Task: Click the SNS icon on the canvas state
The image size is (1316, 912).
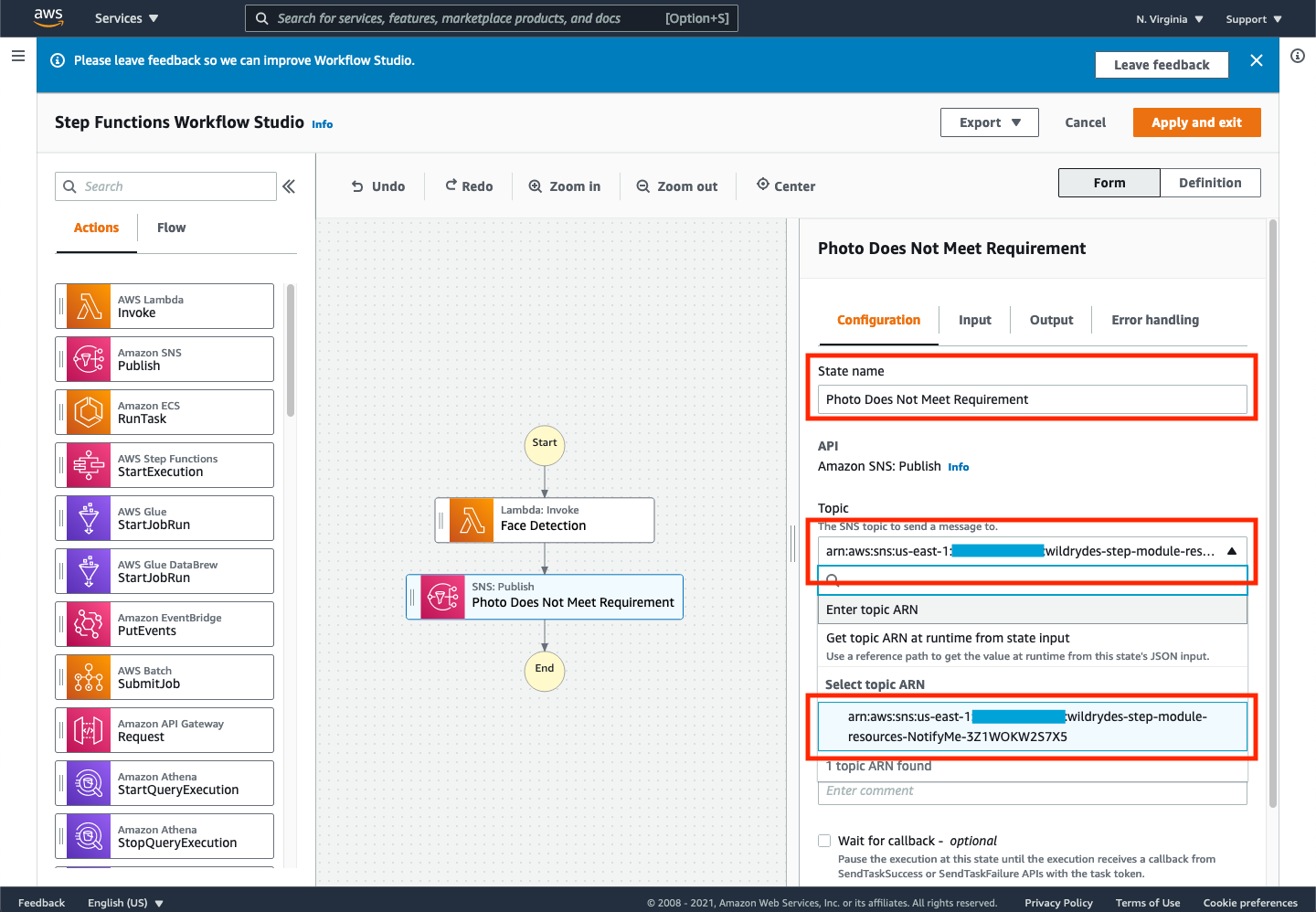Action: (x=442, y=597)
